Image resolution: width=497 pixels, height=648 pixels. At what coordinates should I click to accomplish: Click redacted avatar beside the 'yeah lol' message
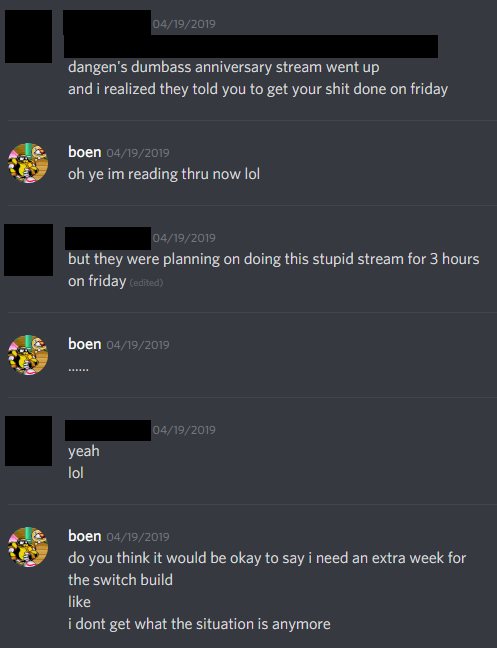click(29, 441)
